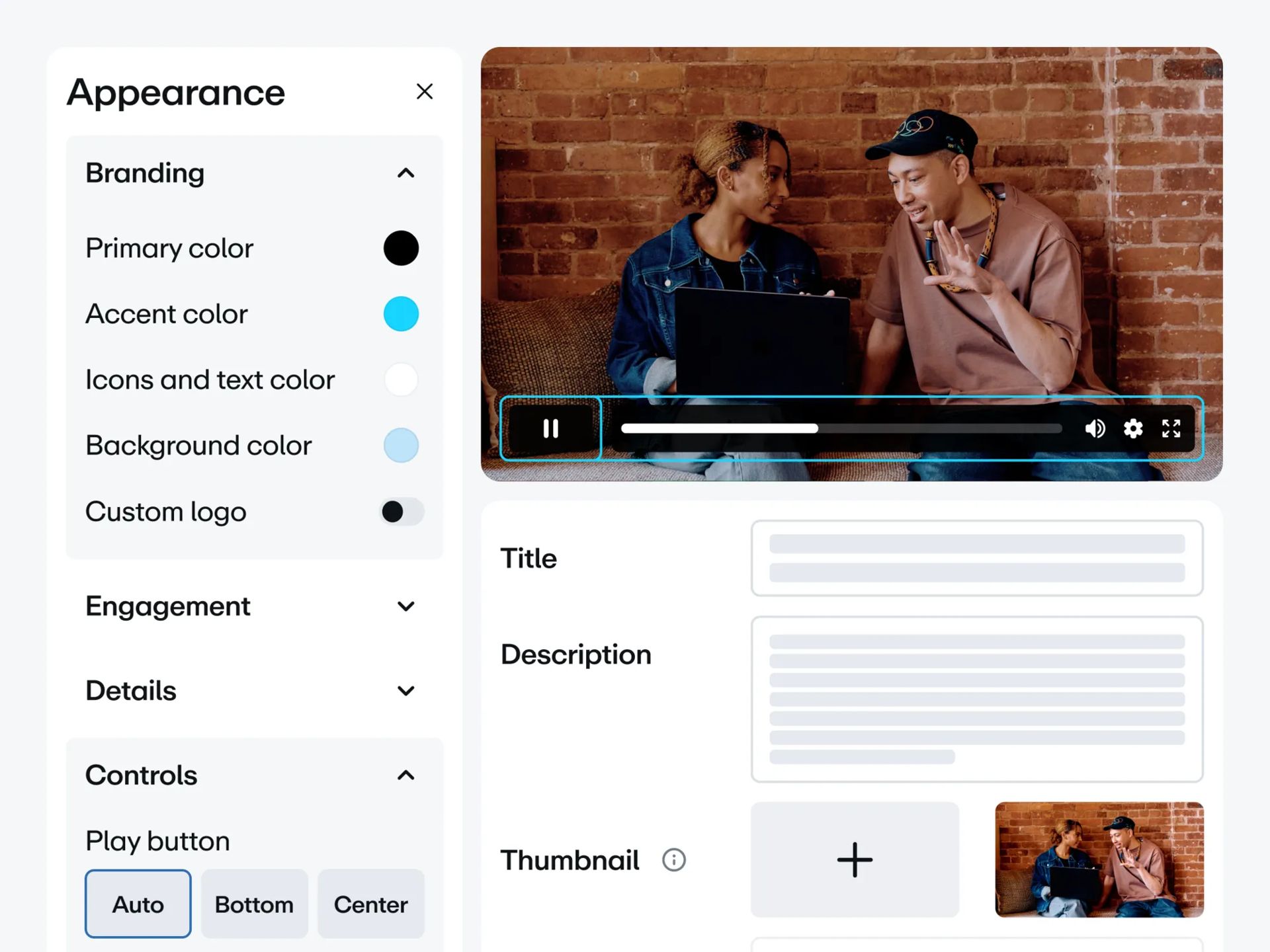Add a new thumbnail with the plus

click(855, 859)
